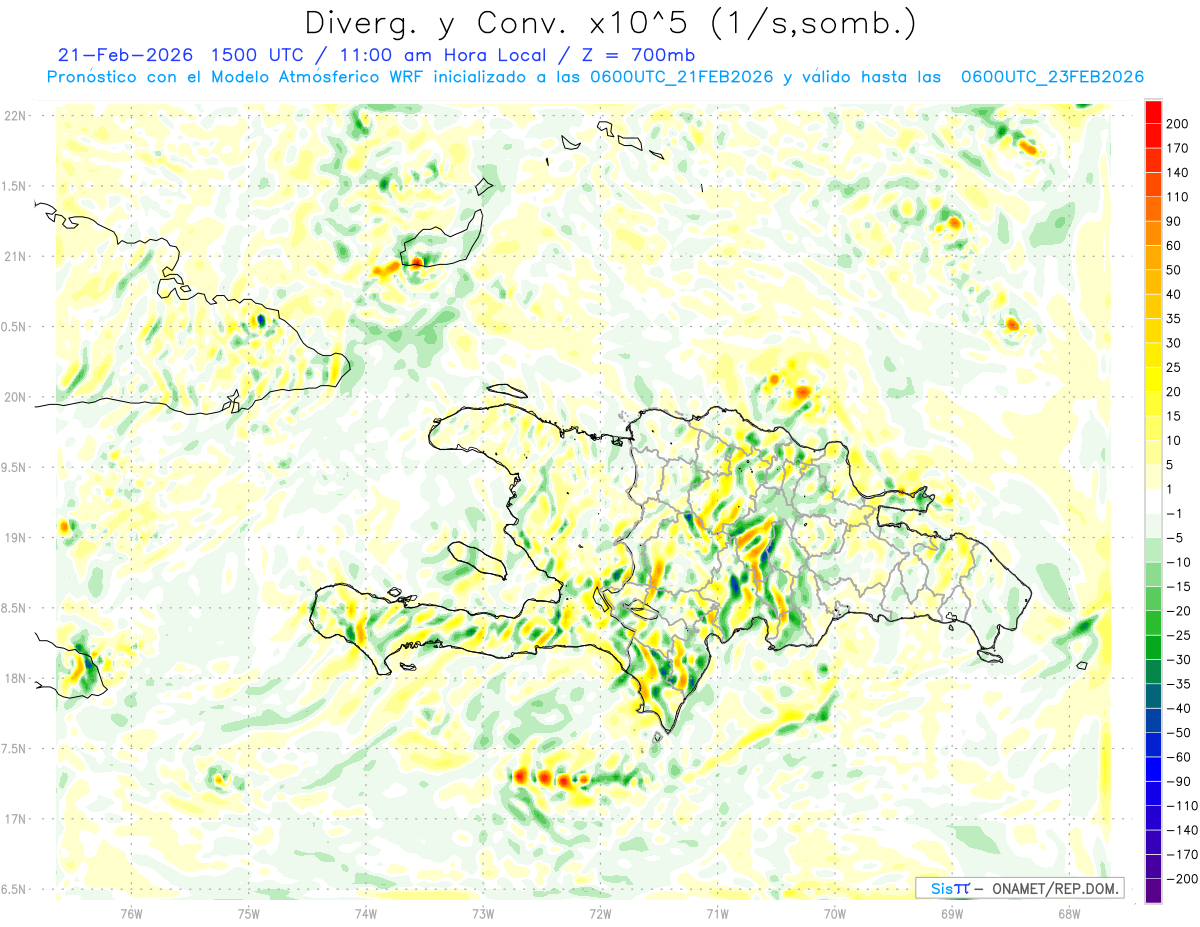Click the positive 40 color scale value
This screenshot has width=1200, height=927.
coord(1175,294)
